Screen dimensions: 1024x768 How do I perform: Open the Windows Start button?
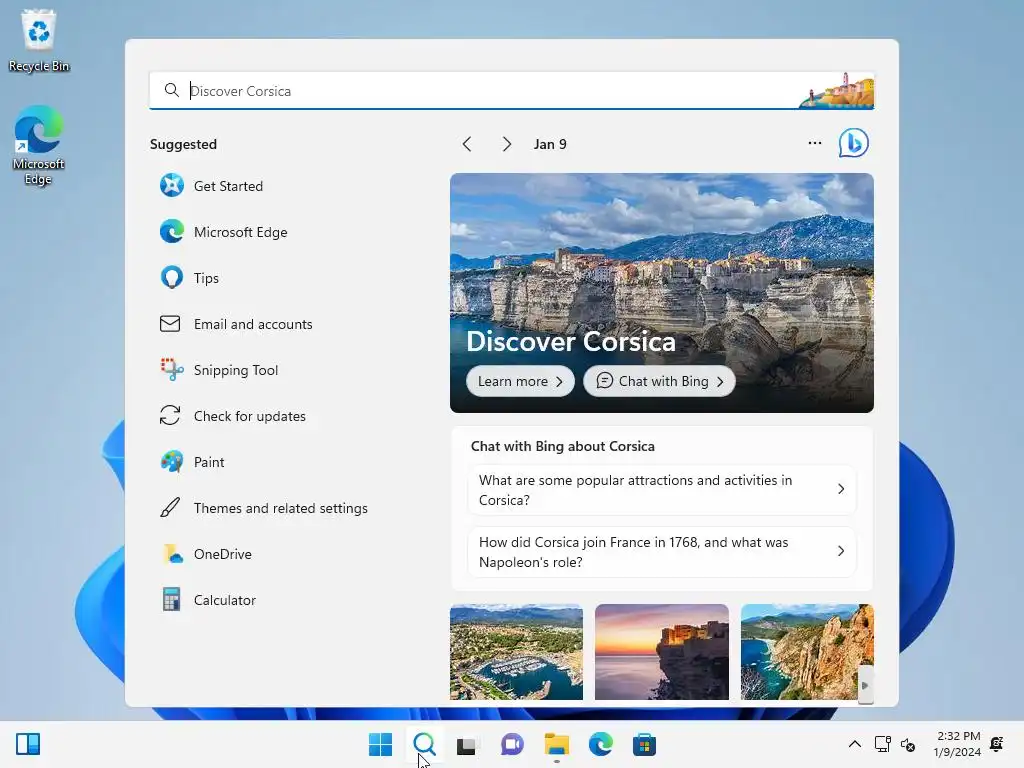click(x=380, y=744)
